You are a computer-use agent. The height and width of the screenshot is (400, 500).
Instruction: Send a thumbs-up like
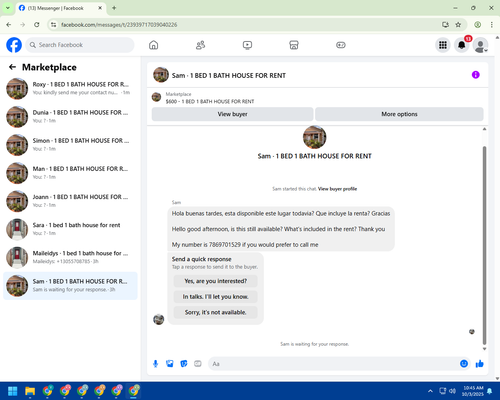coord(480,364)
